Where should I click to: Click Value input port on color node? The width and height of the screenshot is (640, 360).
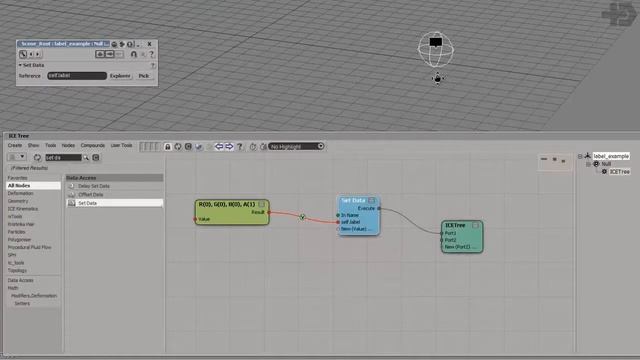195,220
